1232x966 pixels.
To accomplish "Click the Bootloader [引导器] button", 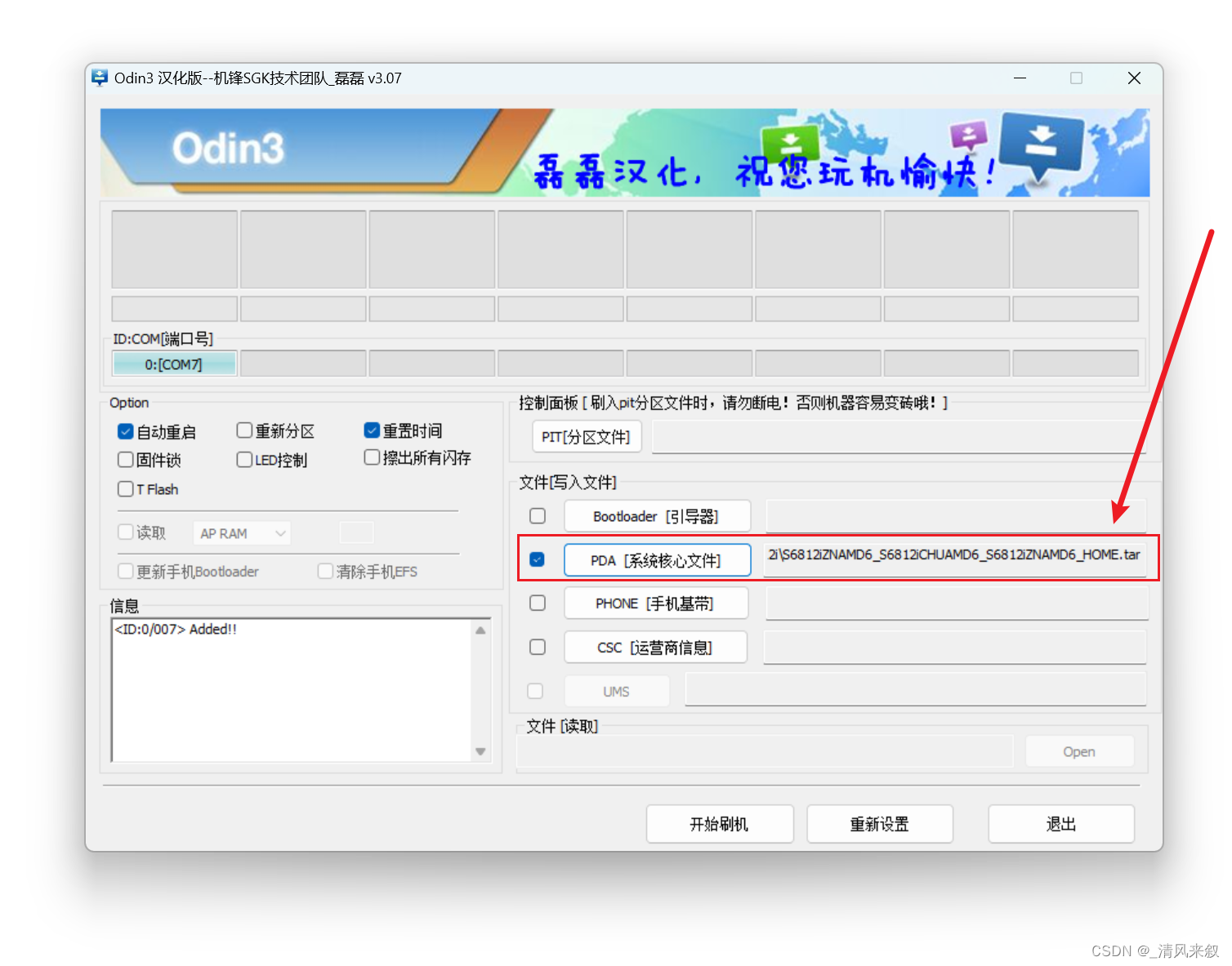I will (x=657, y=516).
